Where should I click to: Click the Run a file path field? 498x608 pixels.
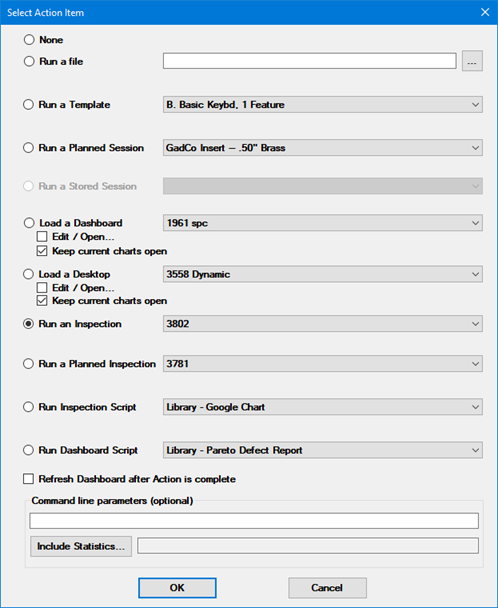tap(310, 61)
